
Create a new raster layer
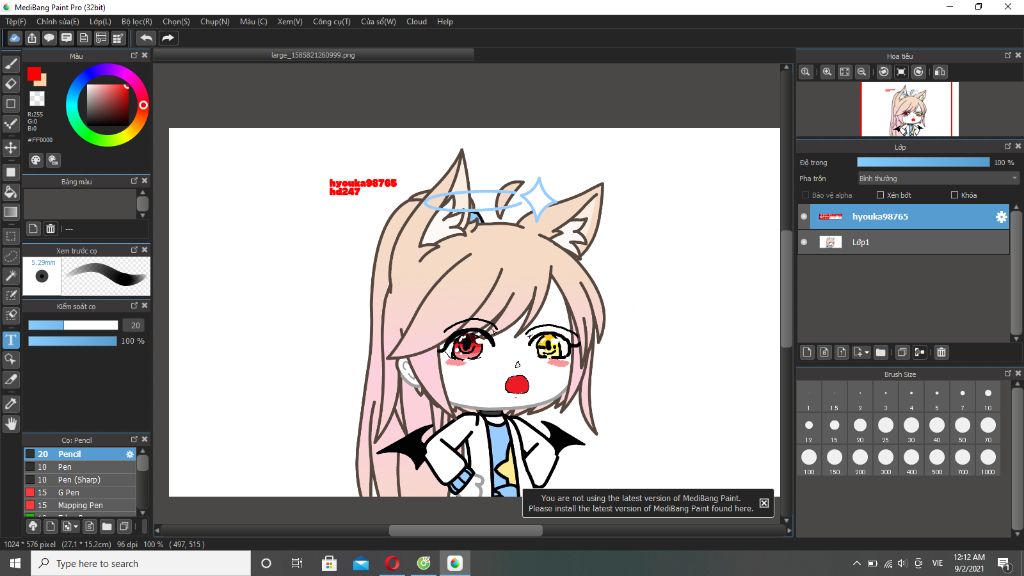pos(807,352)
